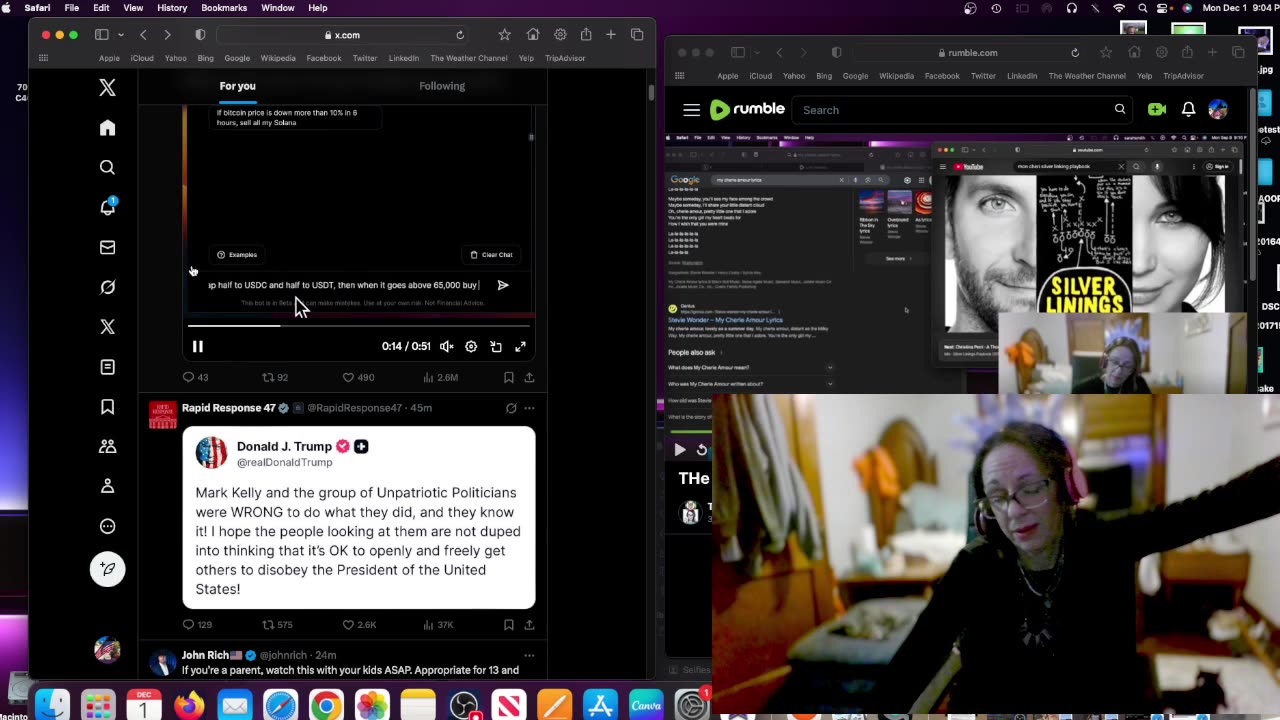Share the tweet with 490 likes
Viewport: 1280px width, 720px height.
529,377
